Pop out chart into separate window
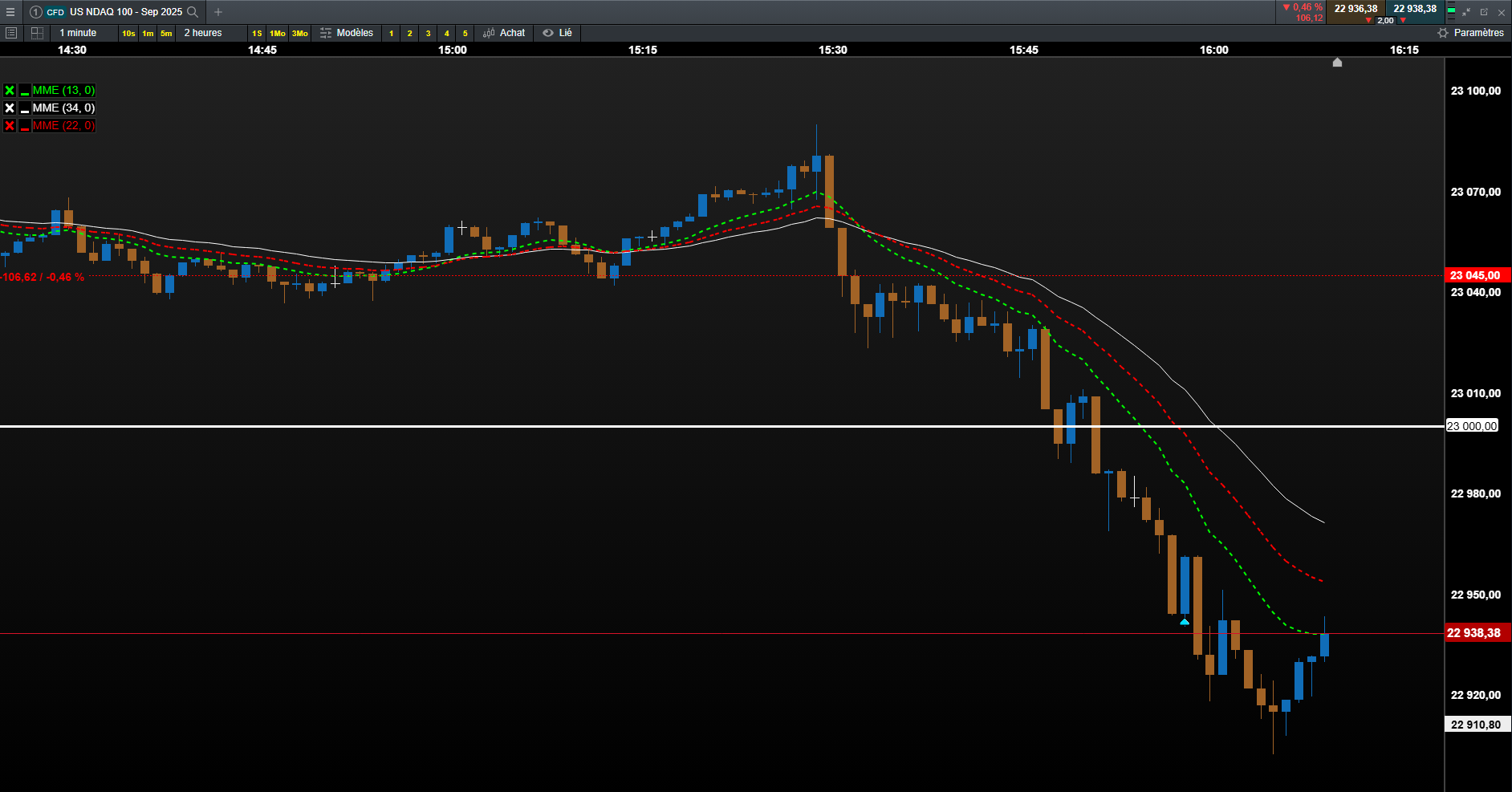 tap(1484, 12)
